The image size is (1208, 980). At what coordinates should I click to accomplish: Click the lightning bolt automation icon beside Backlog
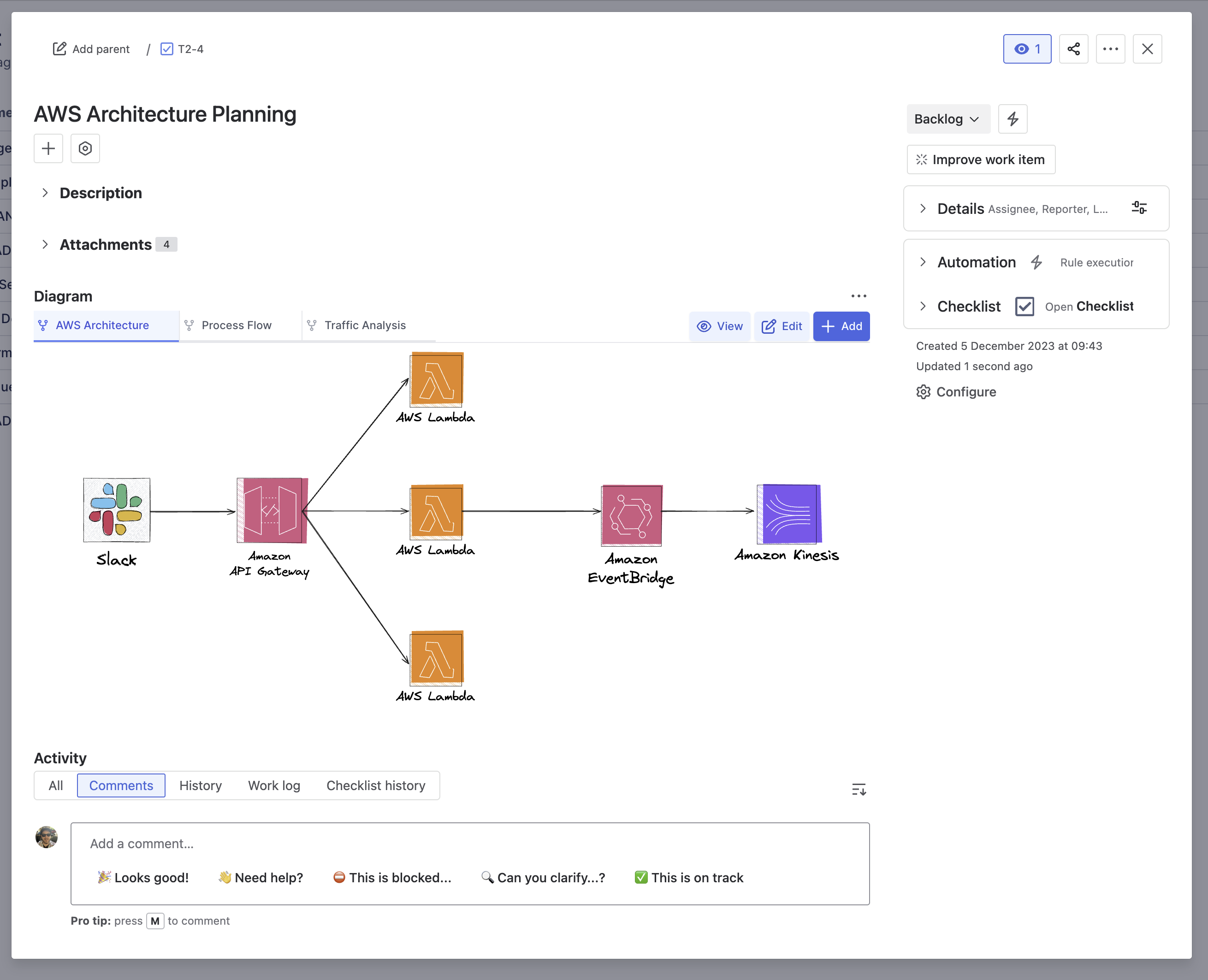click(x=1012, y=119)
